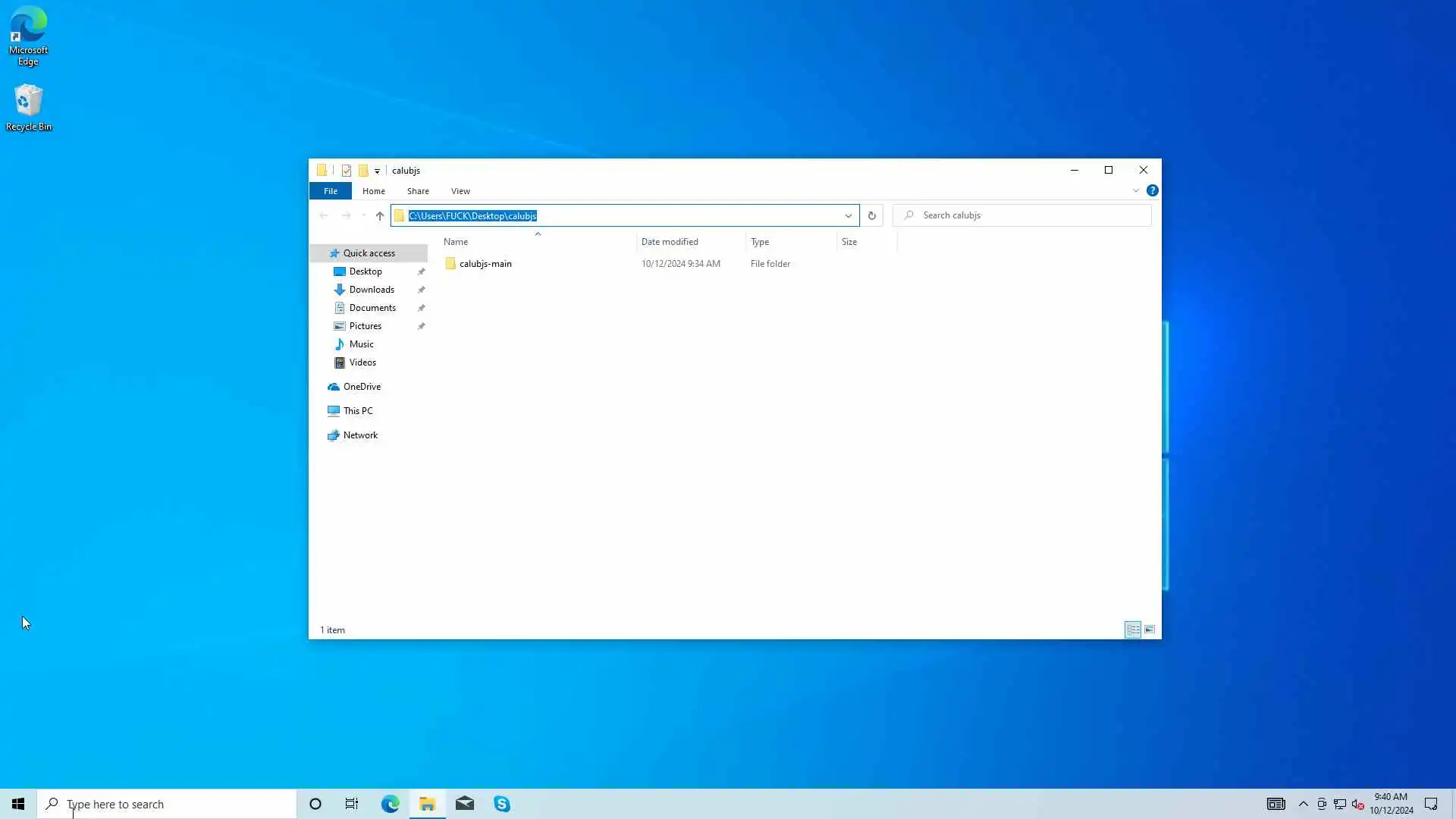This screenshot has height=819, width=1456.
Task: Open Explorer help question mark icon
Action: [1152, 191]
